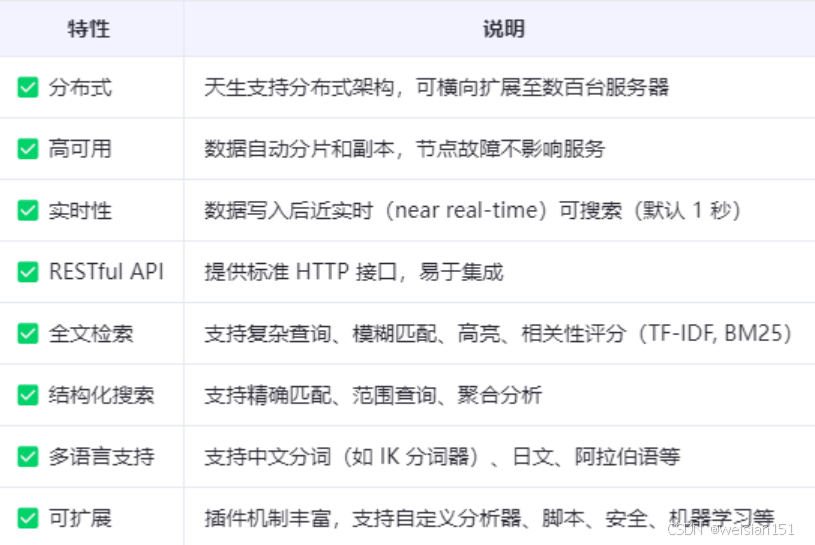This screenshot has height=545, width=815.
Task: Select the 特性 column header
Action: tap(88, 29)
